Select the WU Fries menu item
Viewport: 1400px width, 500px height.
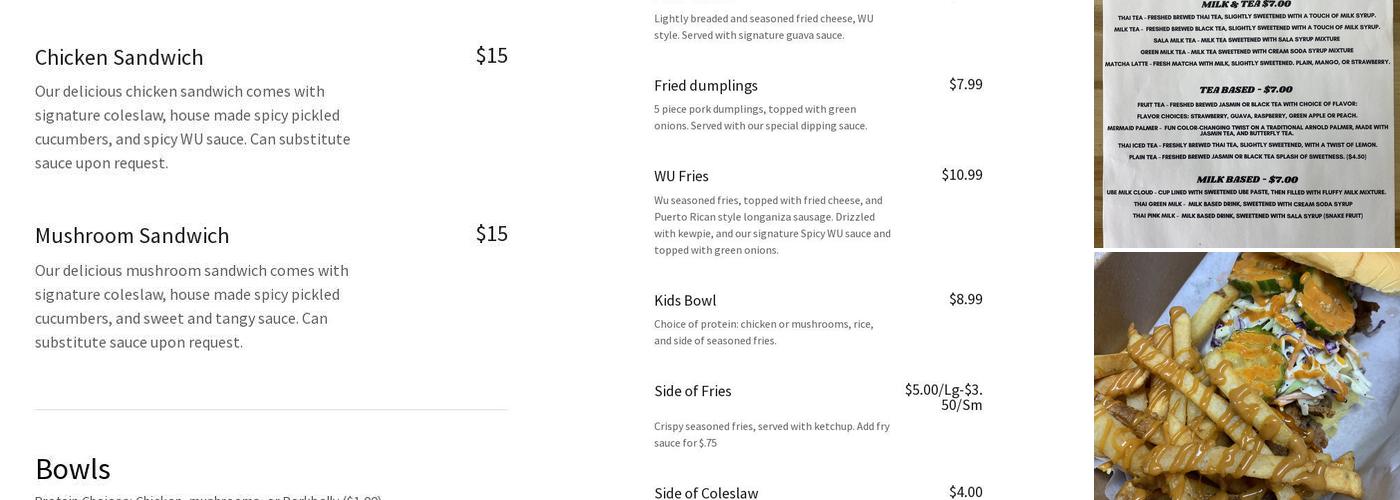pos(681,176)
